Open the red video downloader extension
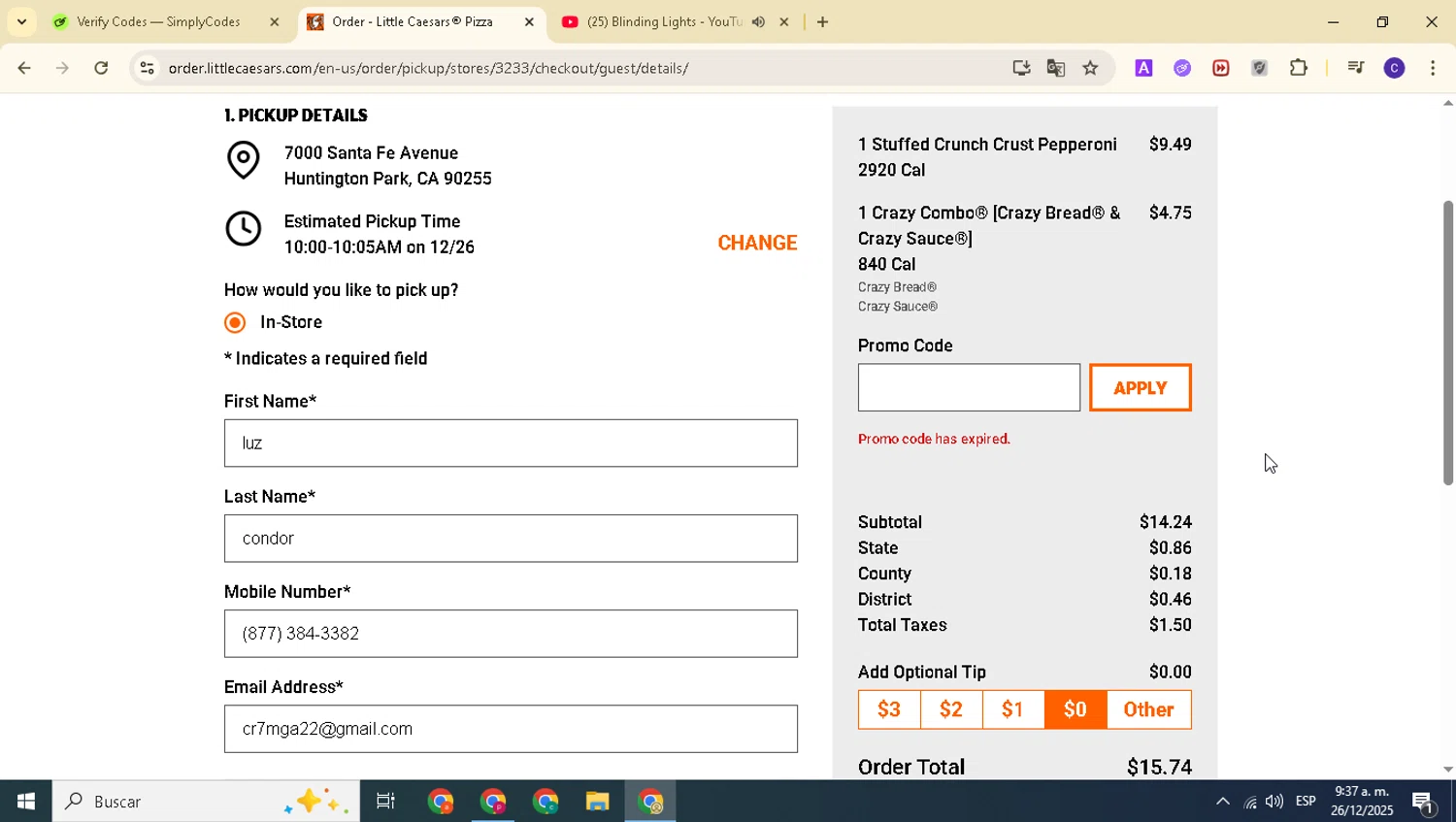The width and height of the screenshot is (1456, 822). [x=1221, y=68]
